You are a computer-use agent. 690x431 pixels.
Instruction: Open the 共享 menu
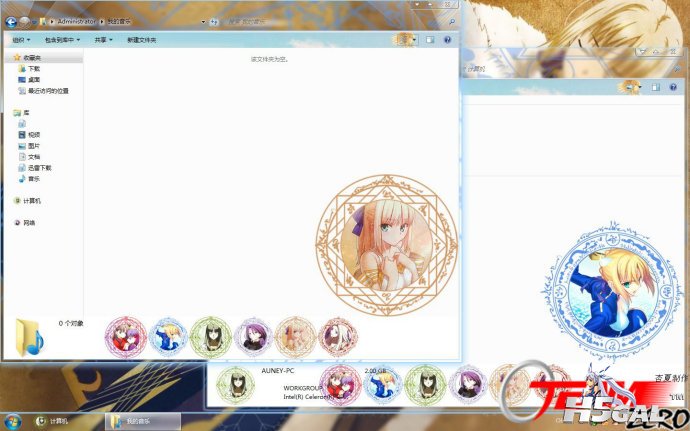[x=103, y=40]
